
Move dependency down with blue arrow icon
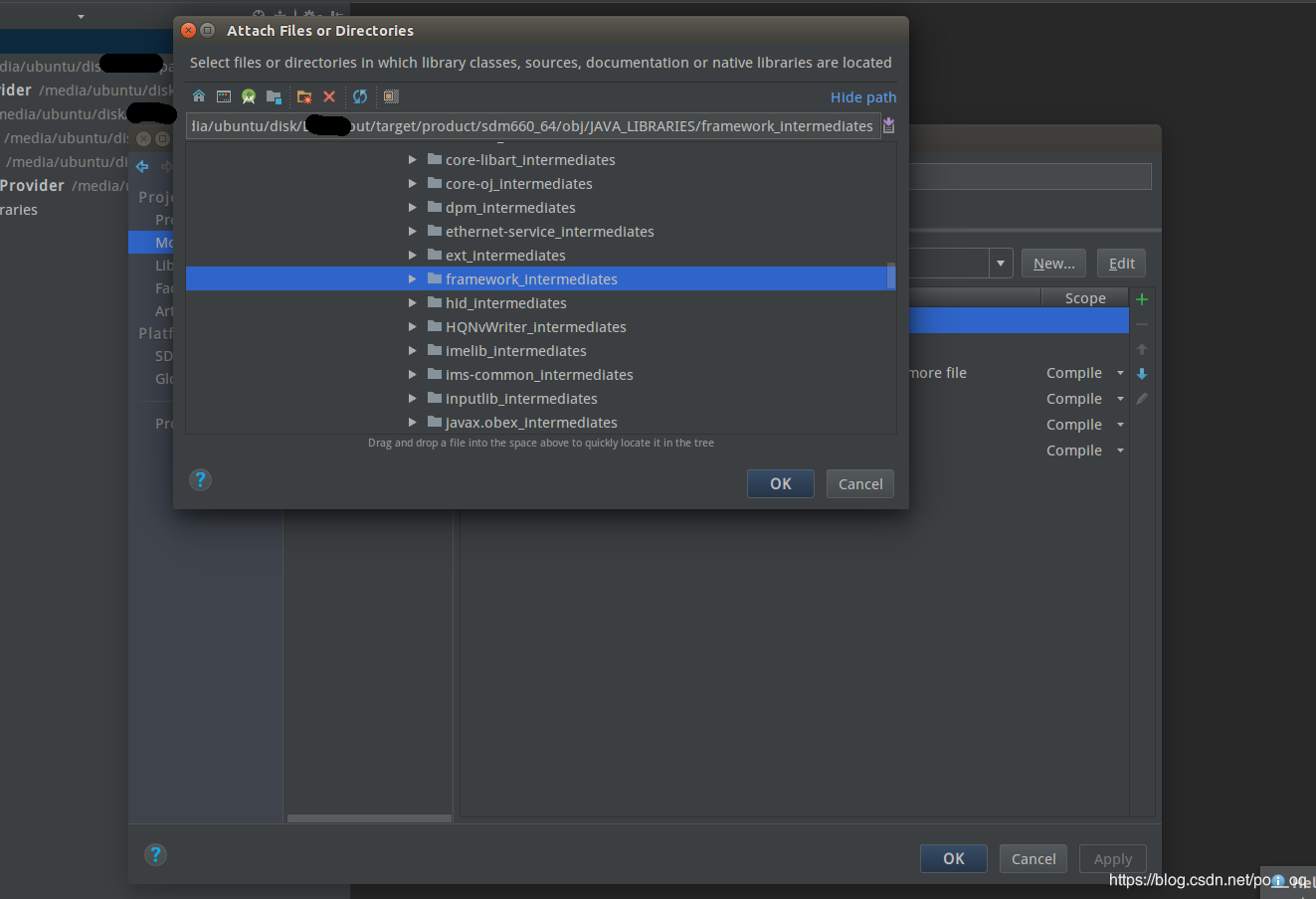pos(1142,374)
